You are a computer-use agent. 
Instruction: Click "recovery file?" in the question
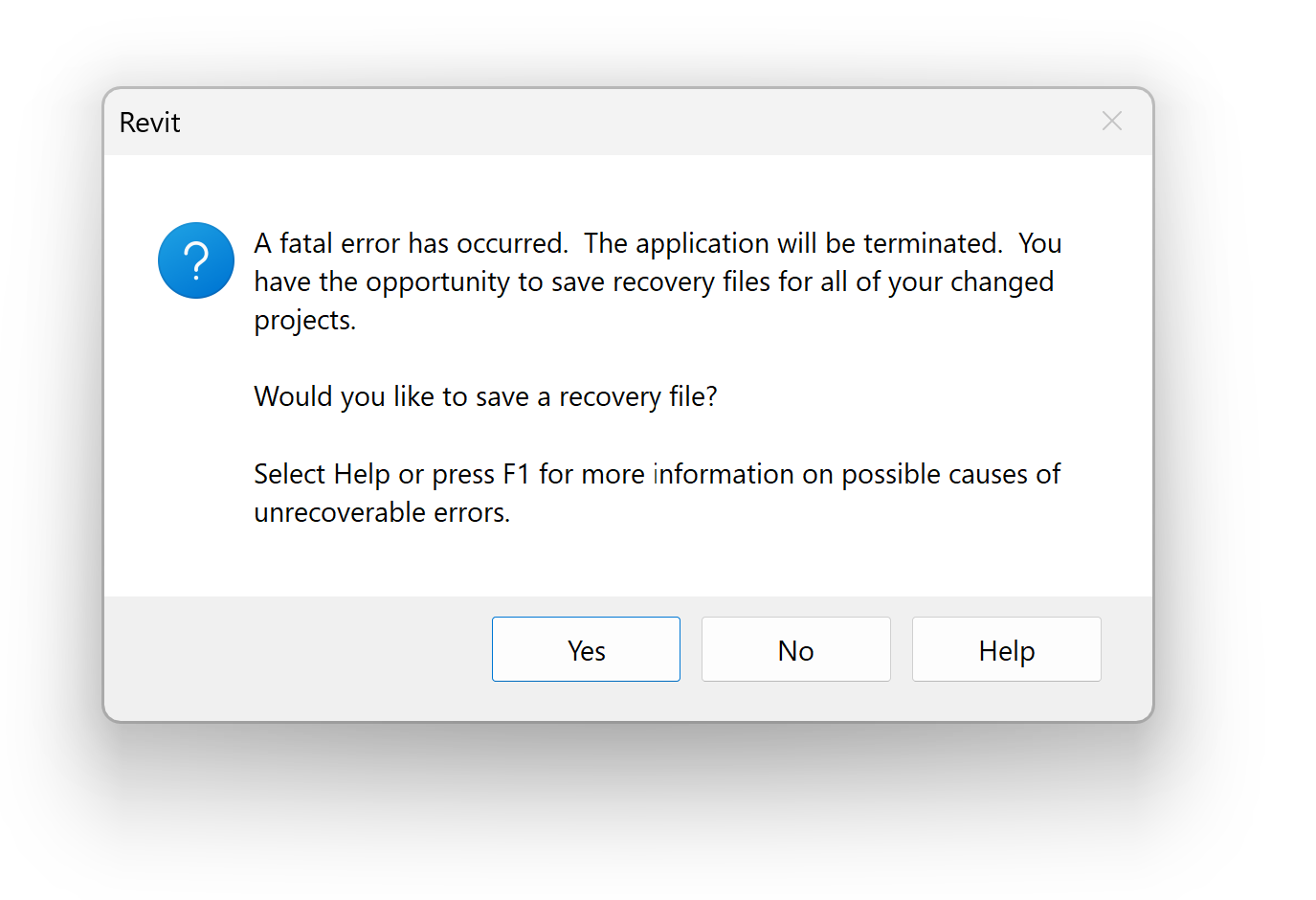coord(637,396)
